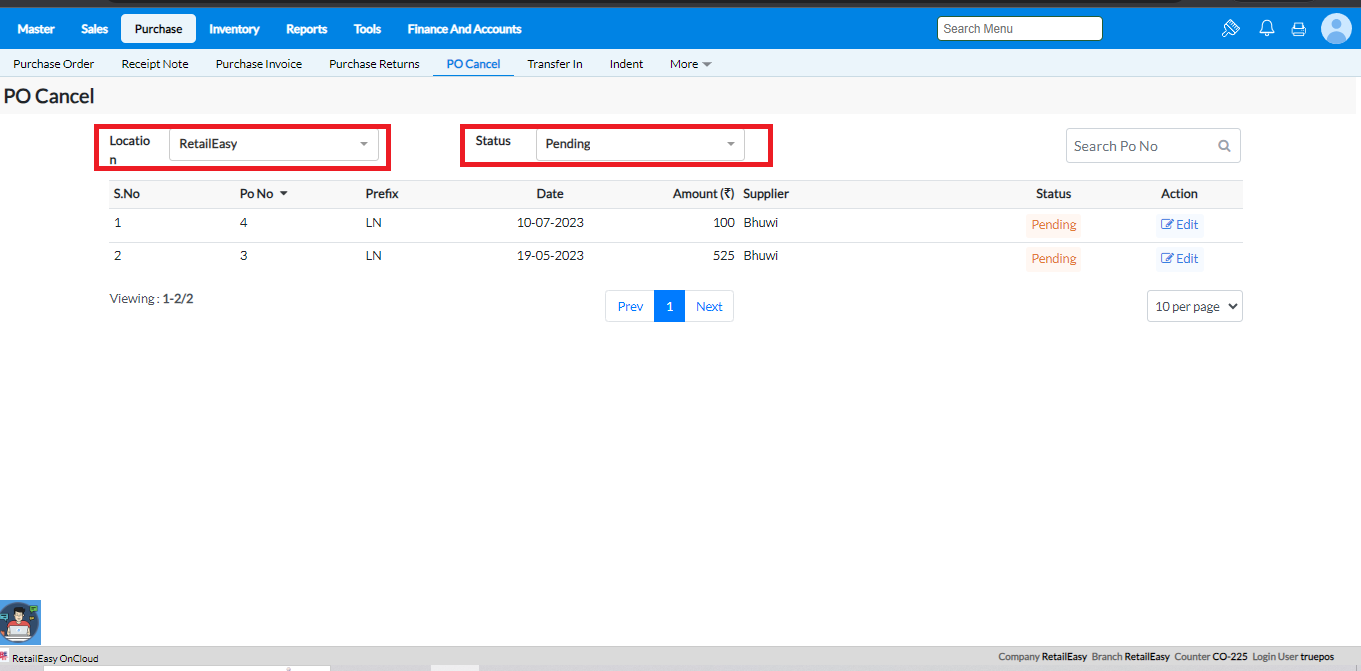
Task: Click the Viewing : 1-2/2 text
Action: 151,299
